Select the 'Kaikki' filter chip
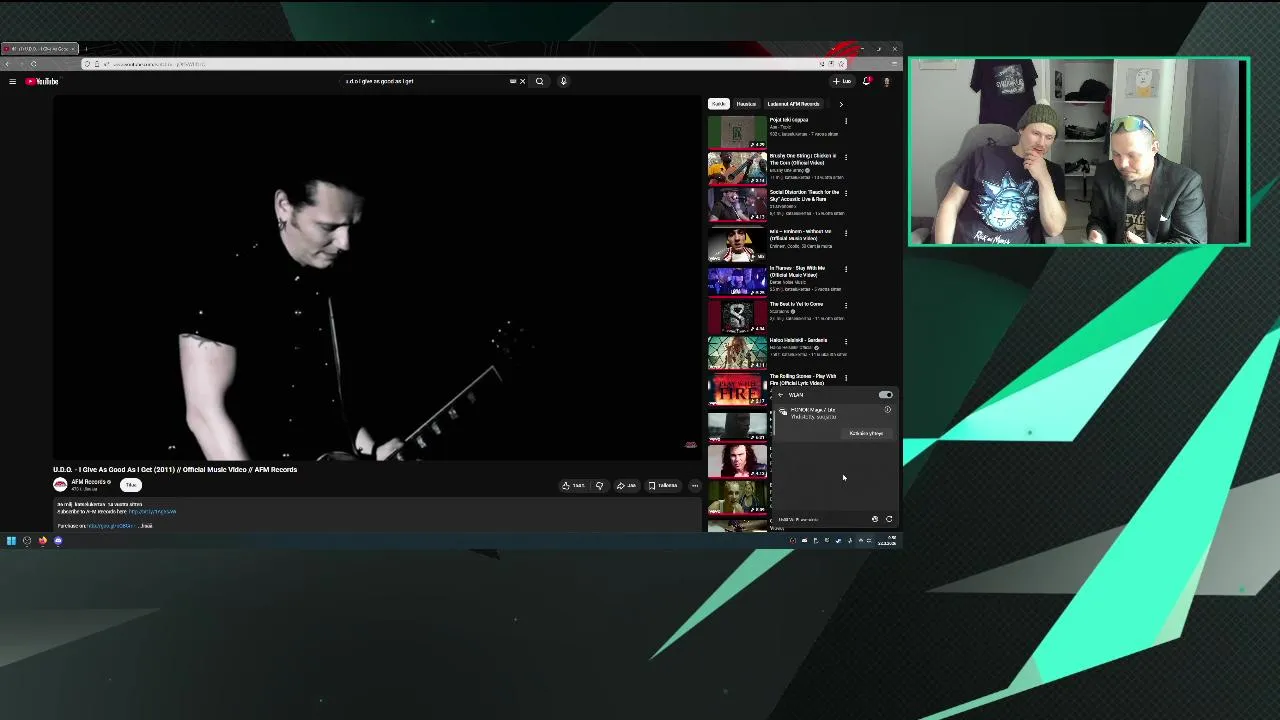This screenshot has width=1280, height=720. (718, 104)
